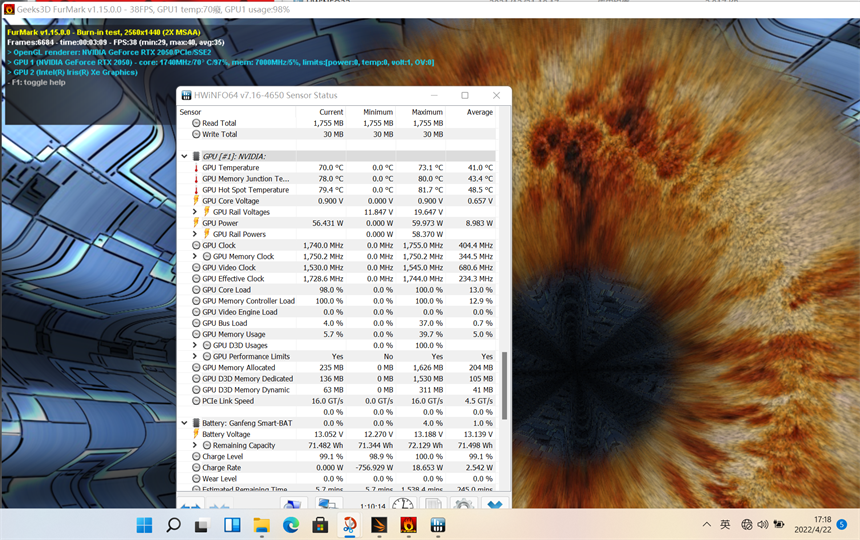
Task: Open the Widgets panel from taskbar
Action: (x=232, y=525)
